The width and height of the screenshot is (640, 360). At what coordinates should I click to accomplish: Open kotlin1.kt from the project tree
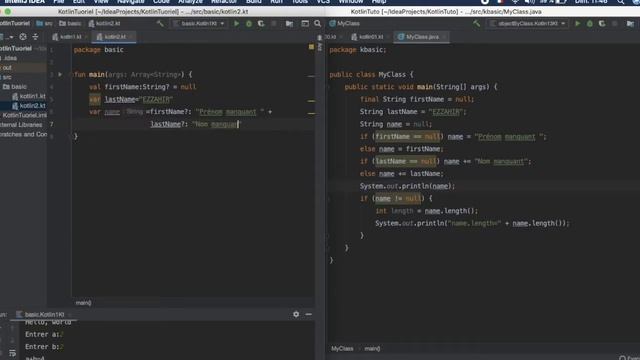[29, 96]
